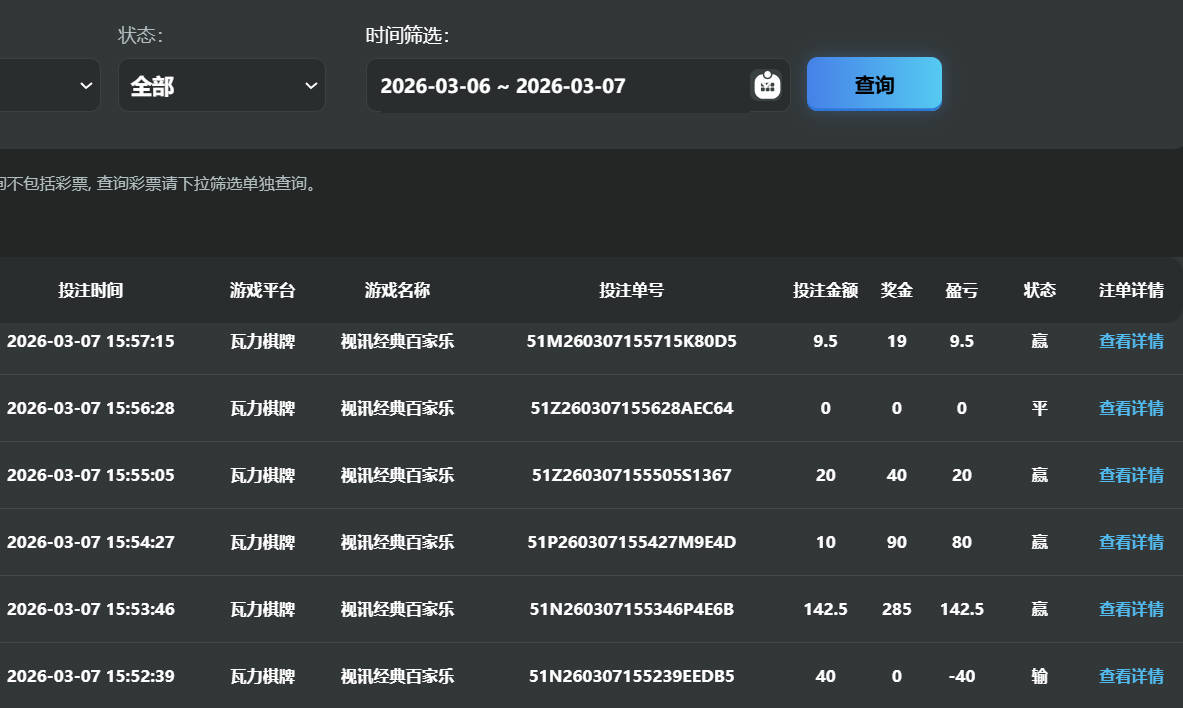Expand the partially visible left dropdown
This screenshot has height=708, width=1183.
click(x=50, y=86)
